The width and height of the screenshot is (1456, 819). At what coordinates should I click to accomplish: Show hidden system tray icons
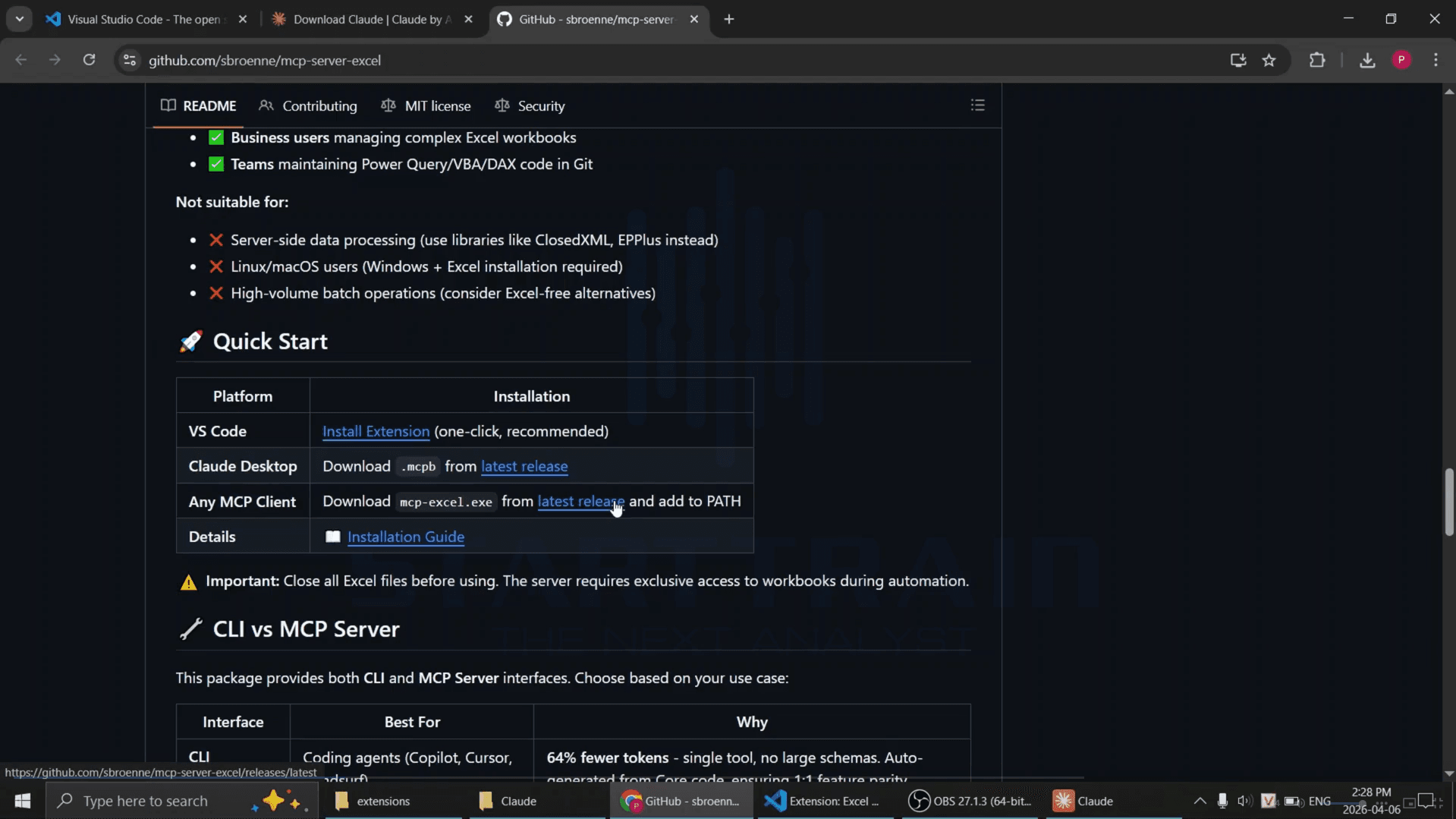pyautogui.click(x=1200, y=801)
